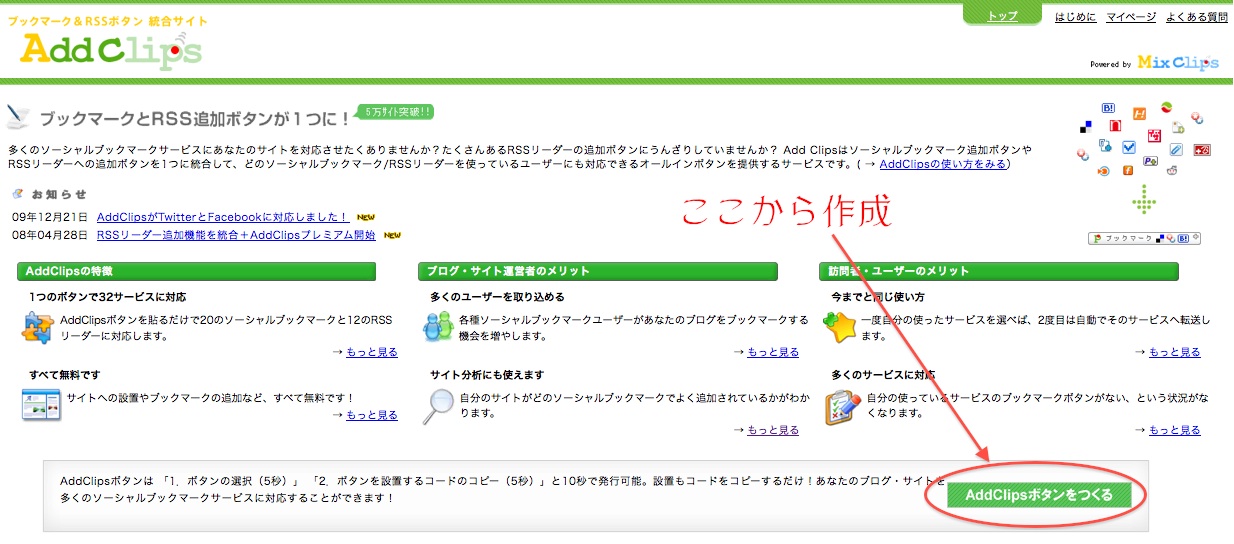Open AddClipsの使い方をみる link

943,164
